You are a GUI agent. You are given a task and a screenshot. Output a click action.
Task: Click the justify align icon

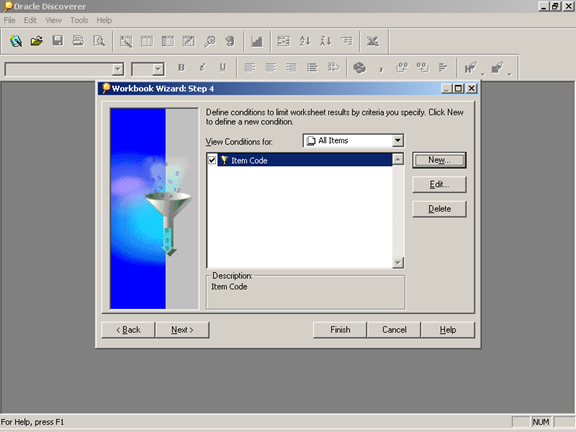(x=312, y=68)
